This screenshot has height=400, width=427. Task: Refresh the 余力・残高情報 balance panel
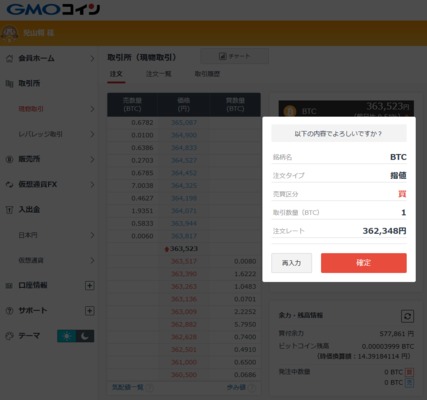(407, 316)
